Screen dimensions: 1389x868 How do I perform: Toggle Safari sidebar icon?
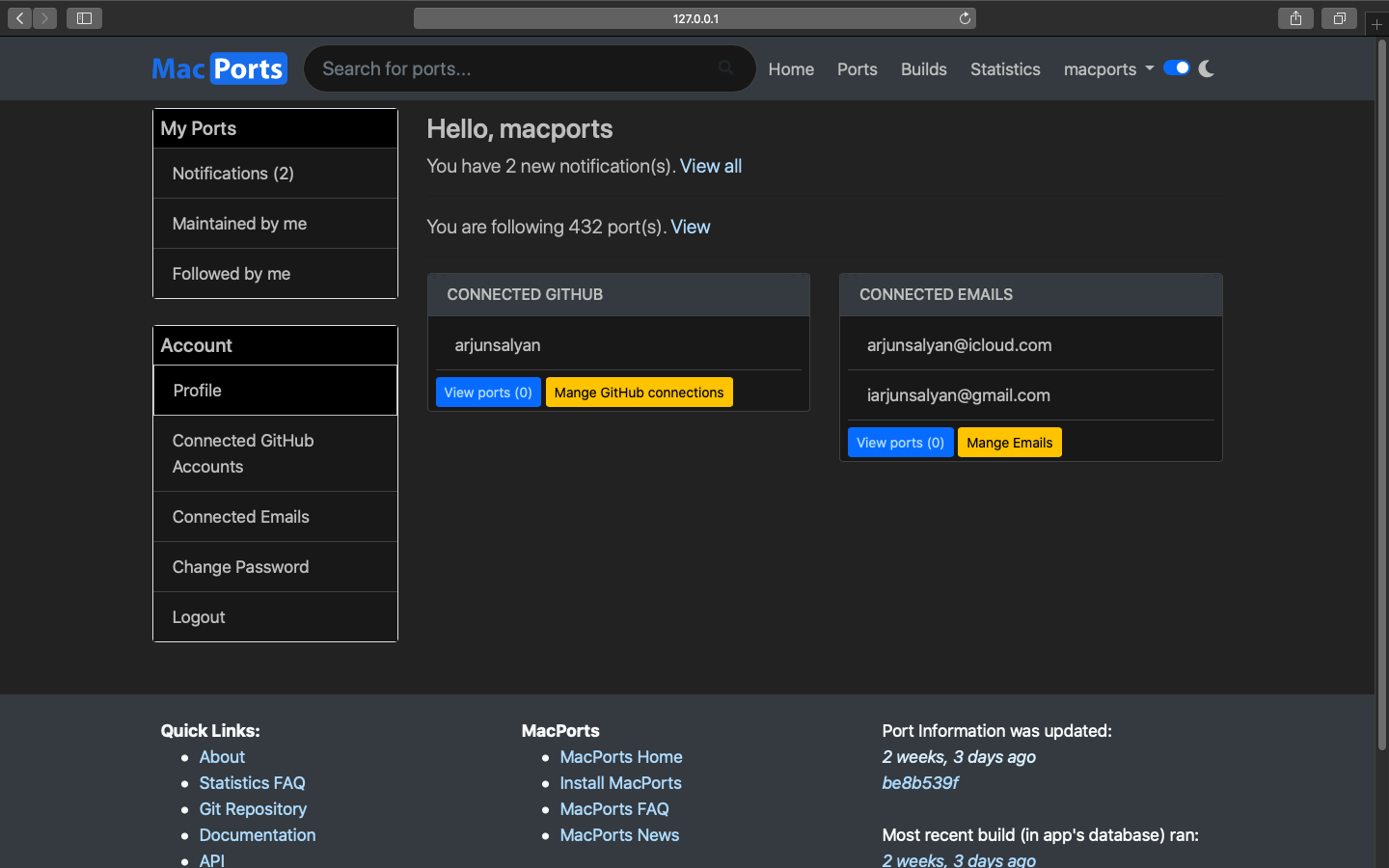pos(84,18)
